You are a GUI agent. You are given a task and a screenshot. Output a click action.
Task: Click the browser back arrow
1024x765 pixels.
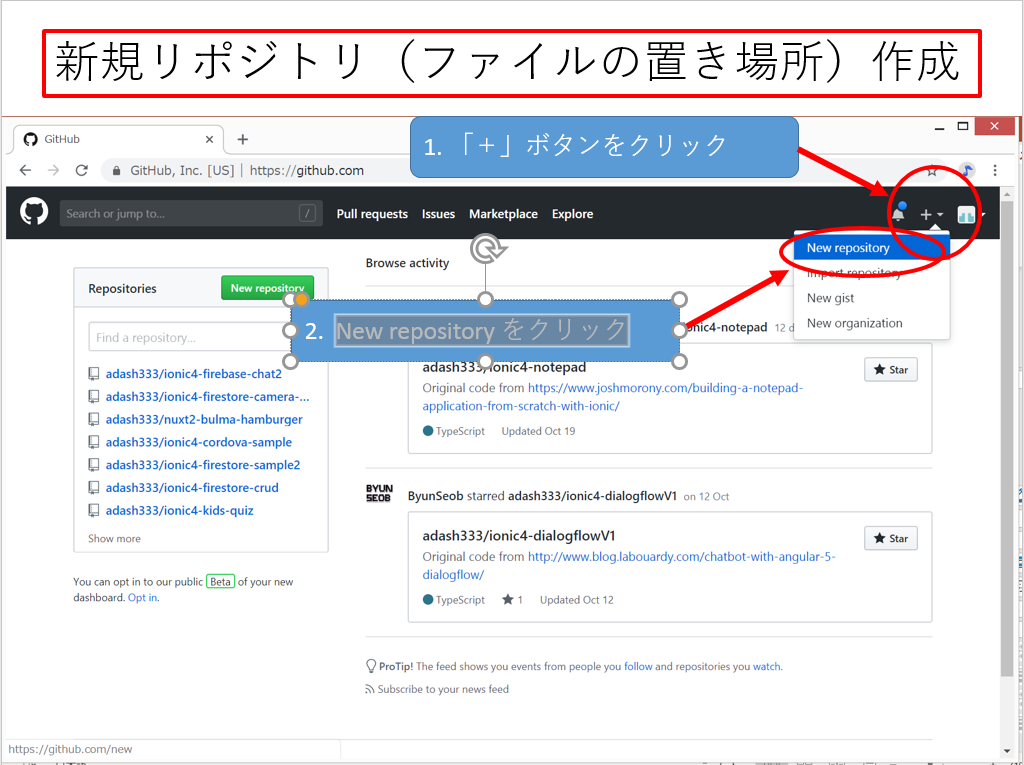coord(26,170)
